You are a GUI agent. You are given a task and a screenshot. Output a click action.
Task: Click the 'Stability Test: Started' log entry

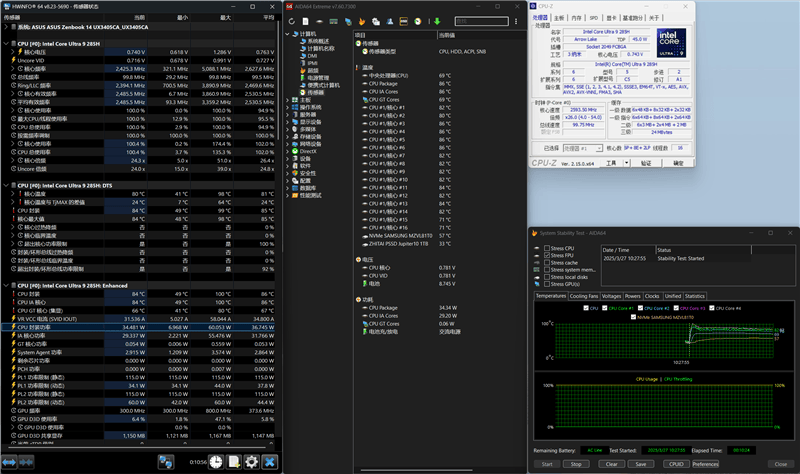click(x=681, y=259)
